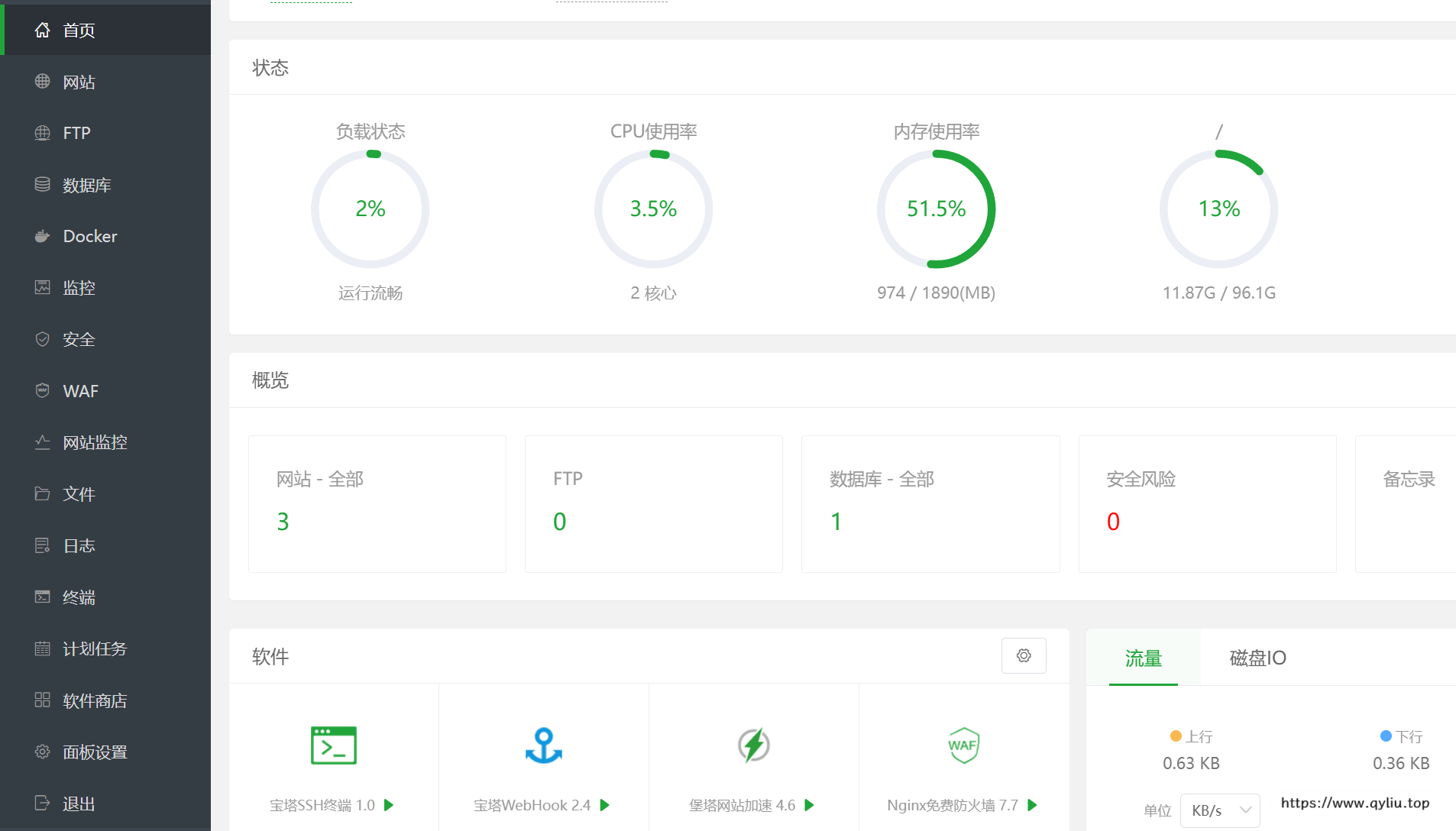Screen dimensions: 1456x831
Task: Click the arrow beside Nginx免费防火墙 7.7
Action: (1033, 805)
